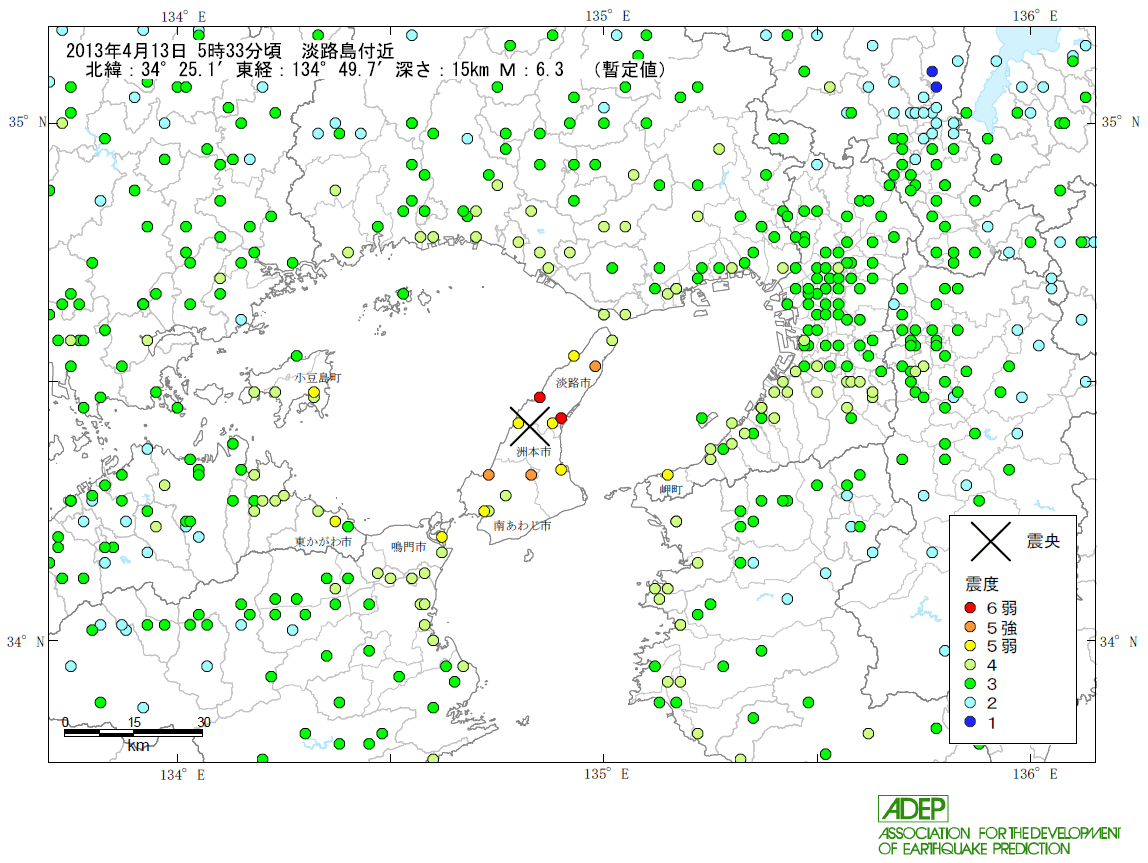Click the 洲本市 city label
The height and width of the screenshot is (863, 1148).
tap(533, 452)
